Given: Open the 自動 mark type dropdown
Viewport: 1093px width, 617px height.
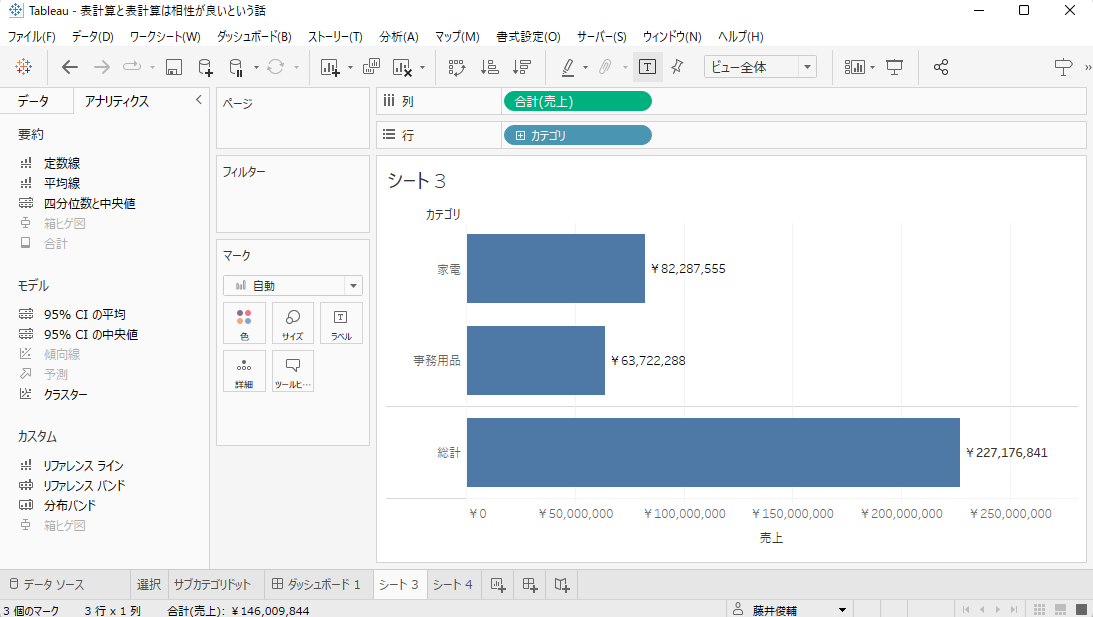Looking at the screenshot, I should click(x=292, y=286).
